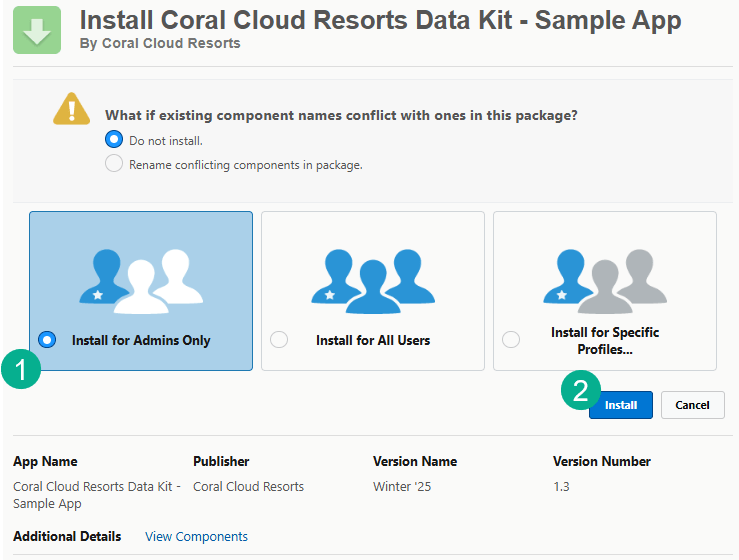Click the Additional Details label
This screenshot has width=739, height=560.
pos(67,537)
